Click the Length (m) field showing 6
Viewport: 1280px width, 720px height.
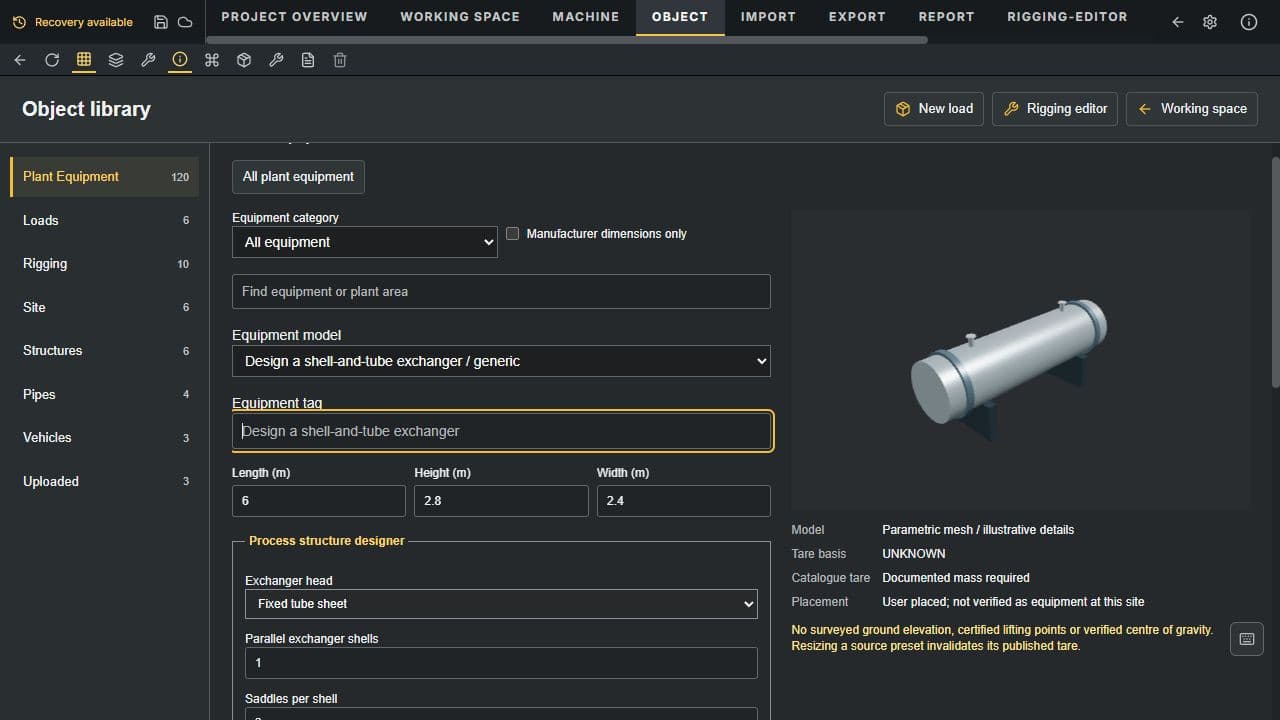319,501
